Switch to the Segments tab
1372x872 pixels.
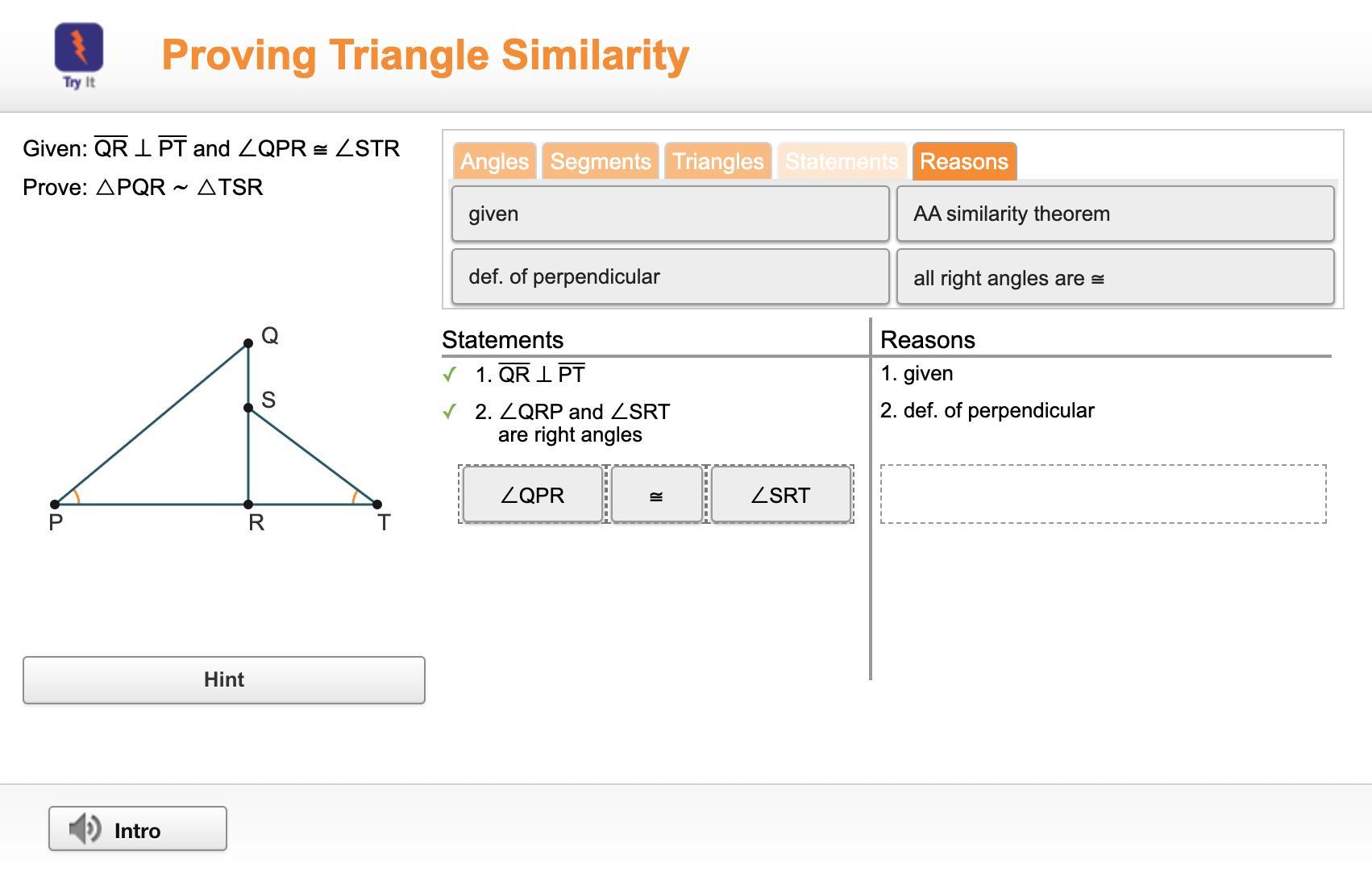click(x=601, y=161)
